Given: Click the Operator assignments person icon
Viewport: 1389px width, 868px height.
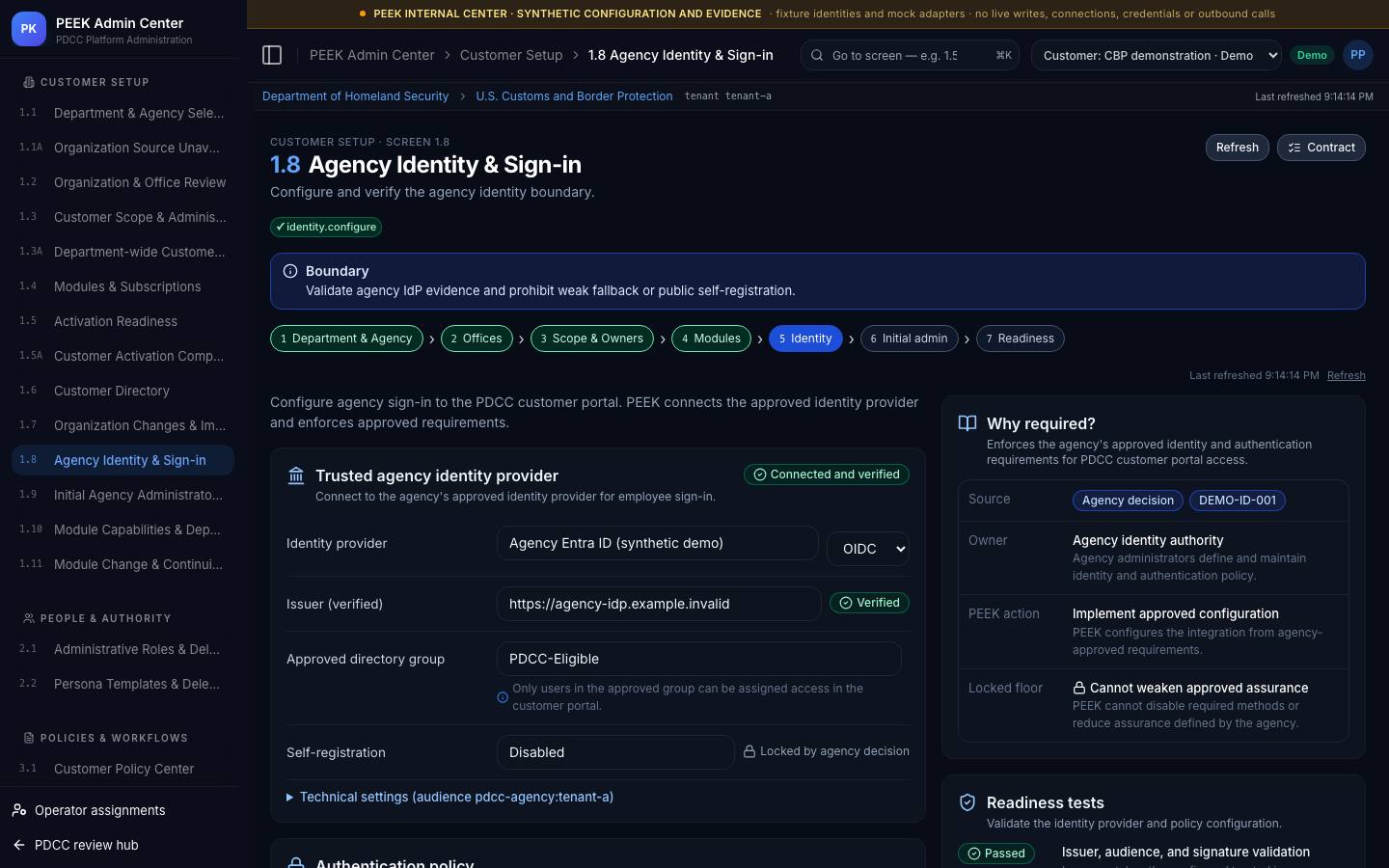Looking at the screenshot, I should pyautogui.click(x=19, y=810).
